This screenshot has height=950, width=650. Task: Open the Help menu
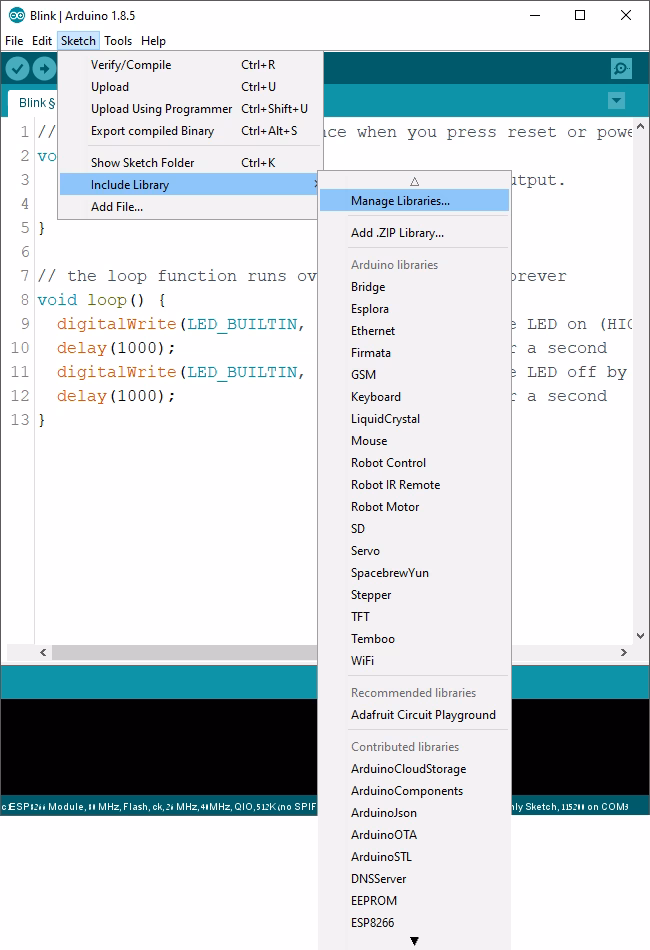(153, 41)
